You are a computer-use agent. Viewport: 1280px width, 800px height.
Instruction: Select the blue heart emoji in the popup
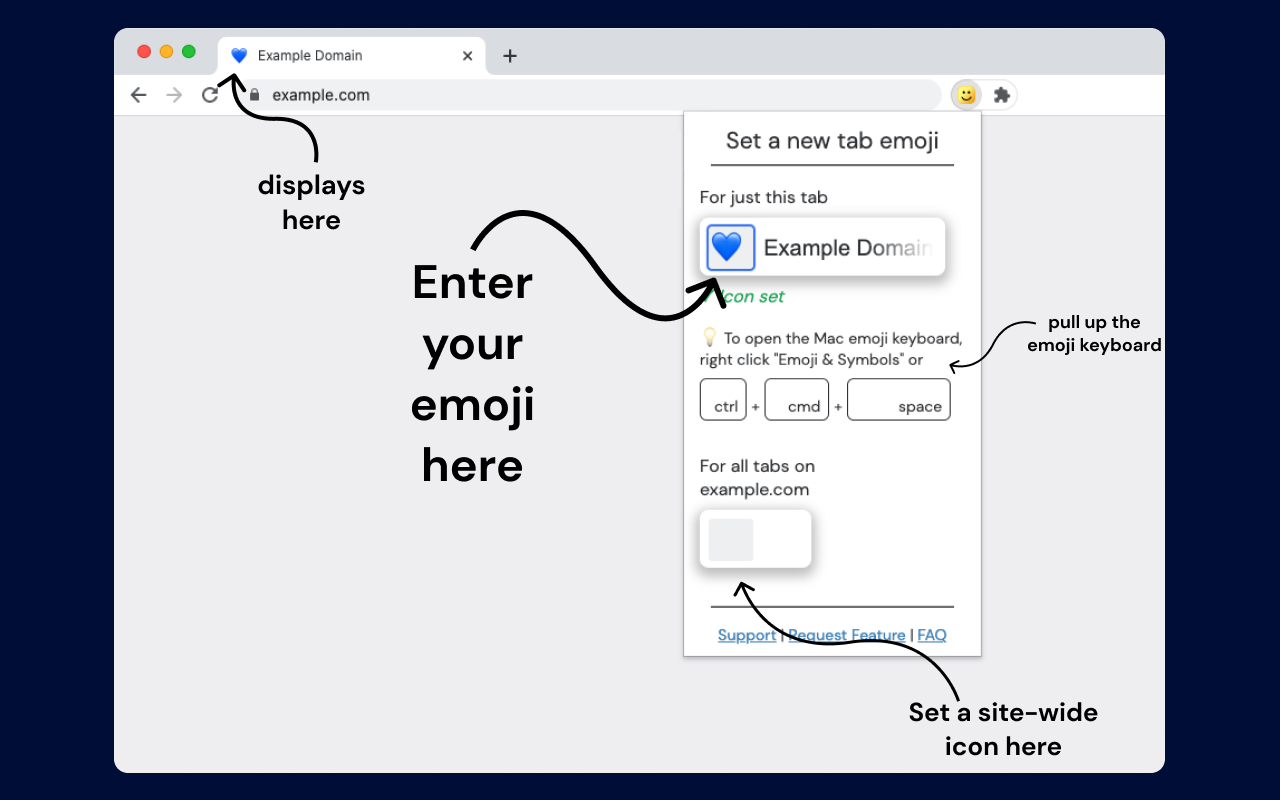tap(729, 247)
